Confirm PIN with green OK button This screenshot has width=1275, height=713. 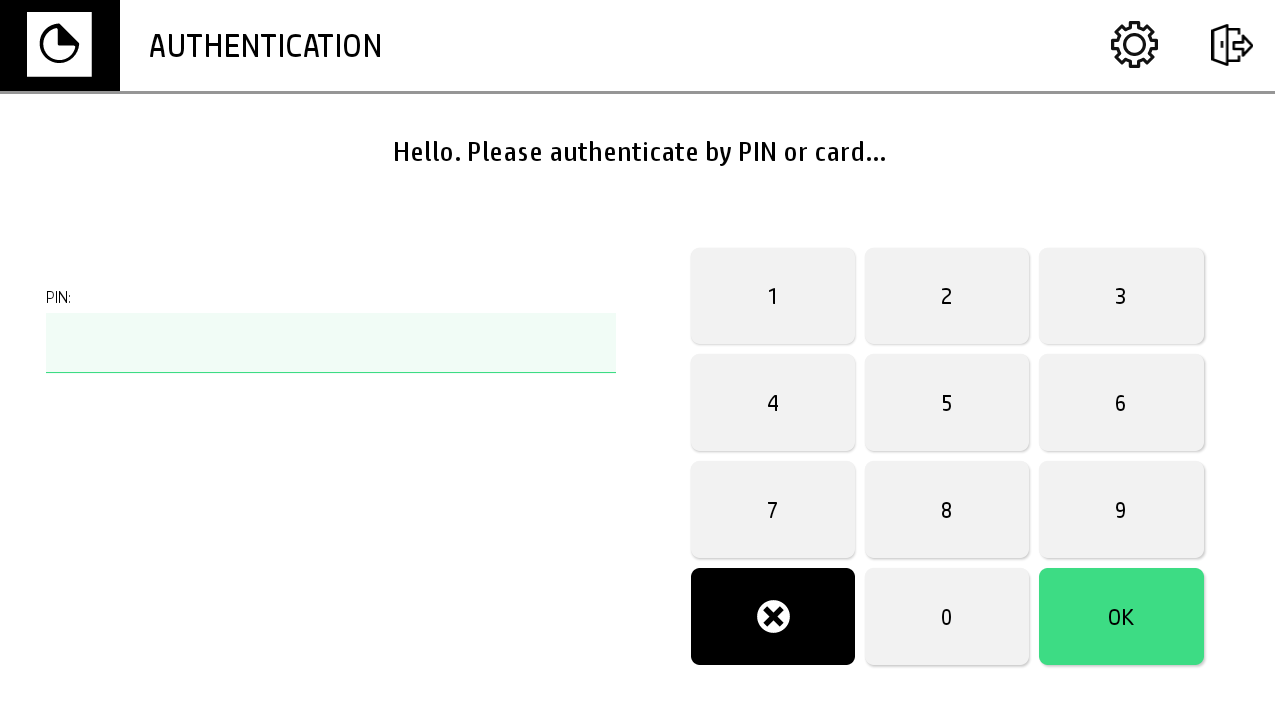click(x=1121, y=617)
